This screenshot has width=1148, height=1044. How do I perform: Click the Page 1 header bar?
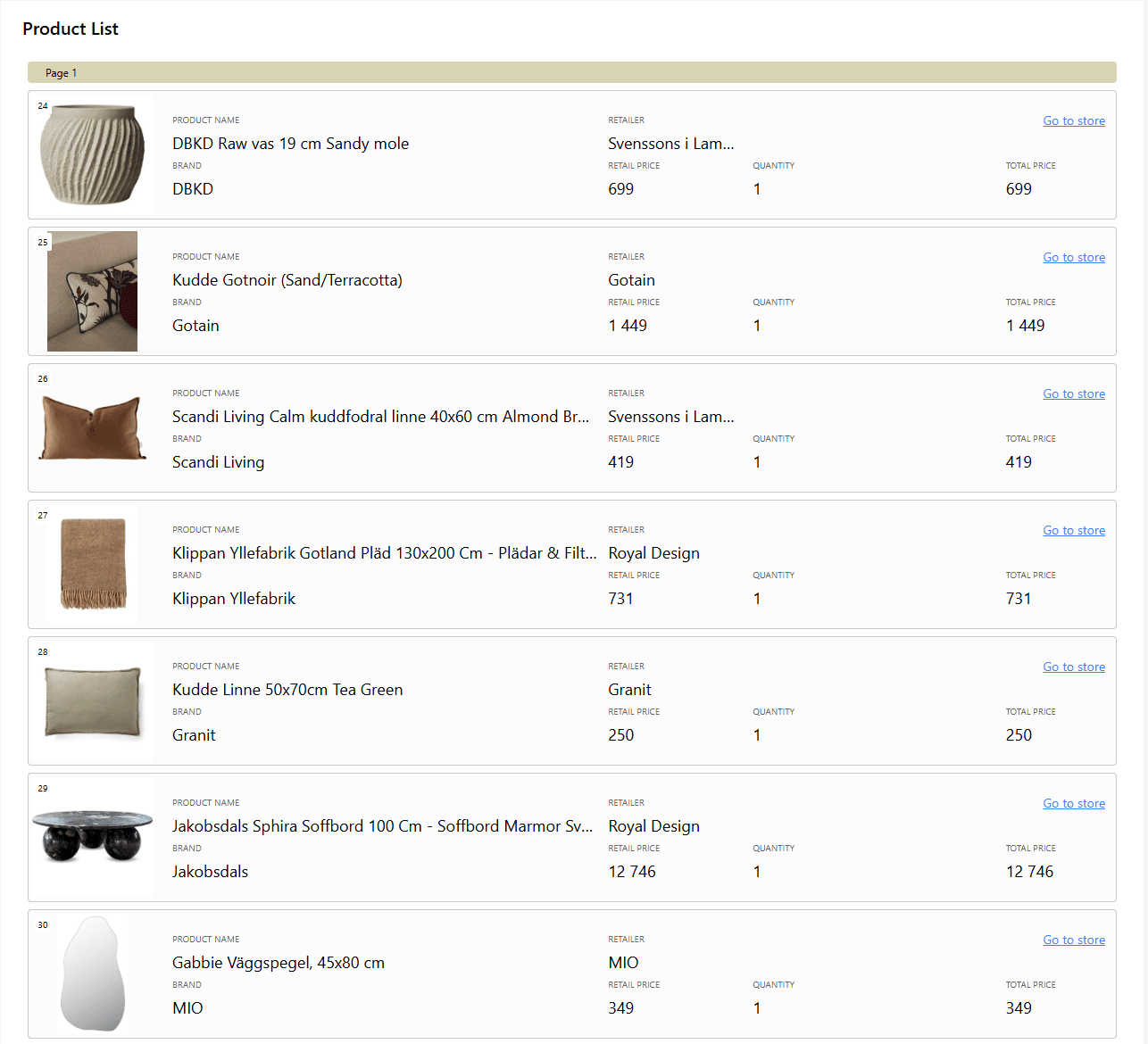pos(571,73)
